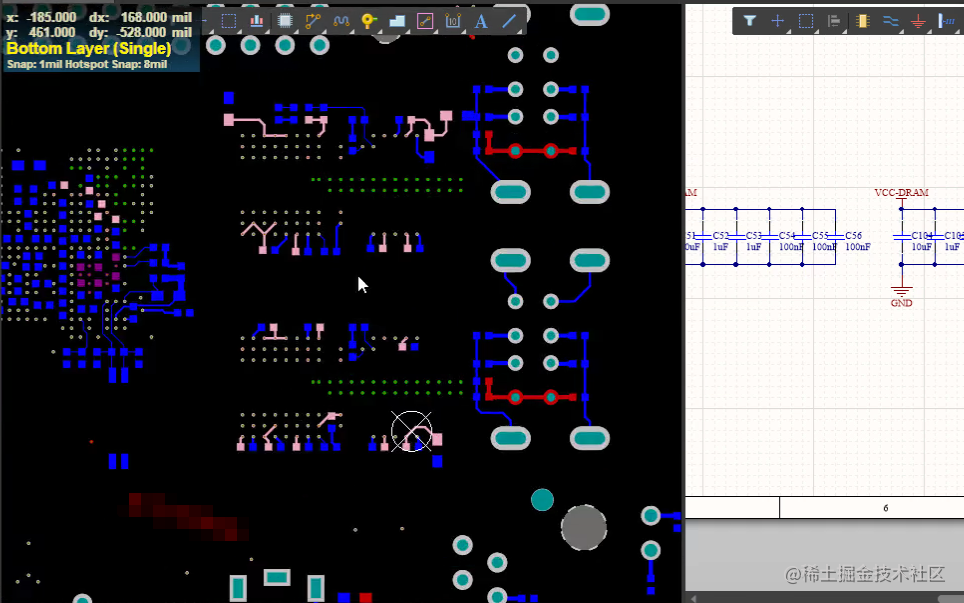Enable the selection rectangle tool
The image size is (964, 603).
[229, 20]
